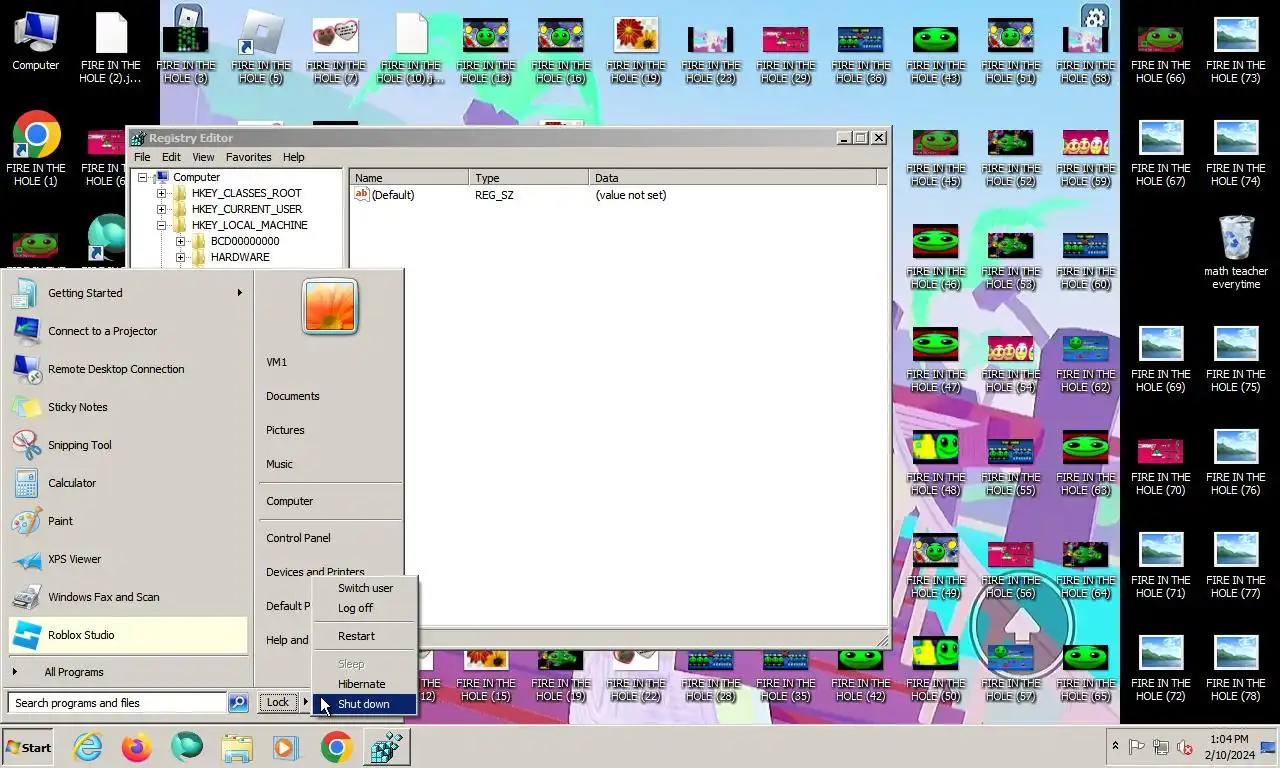Show hidden tray icons
1280x768 pixels.
point(1115,747)
